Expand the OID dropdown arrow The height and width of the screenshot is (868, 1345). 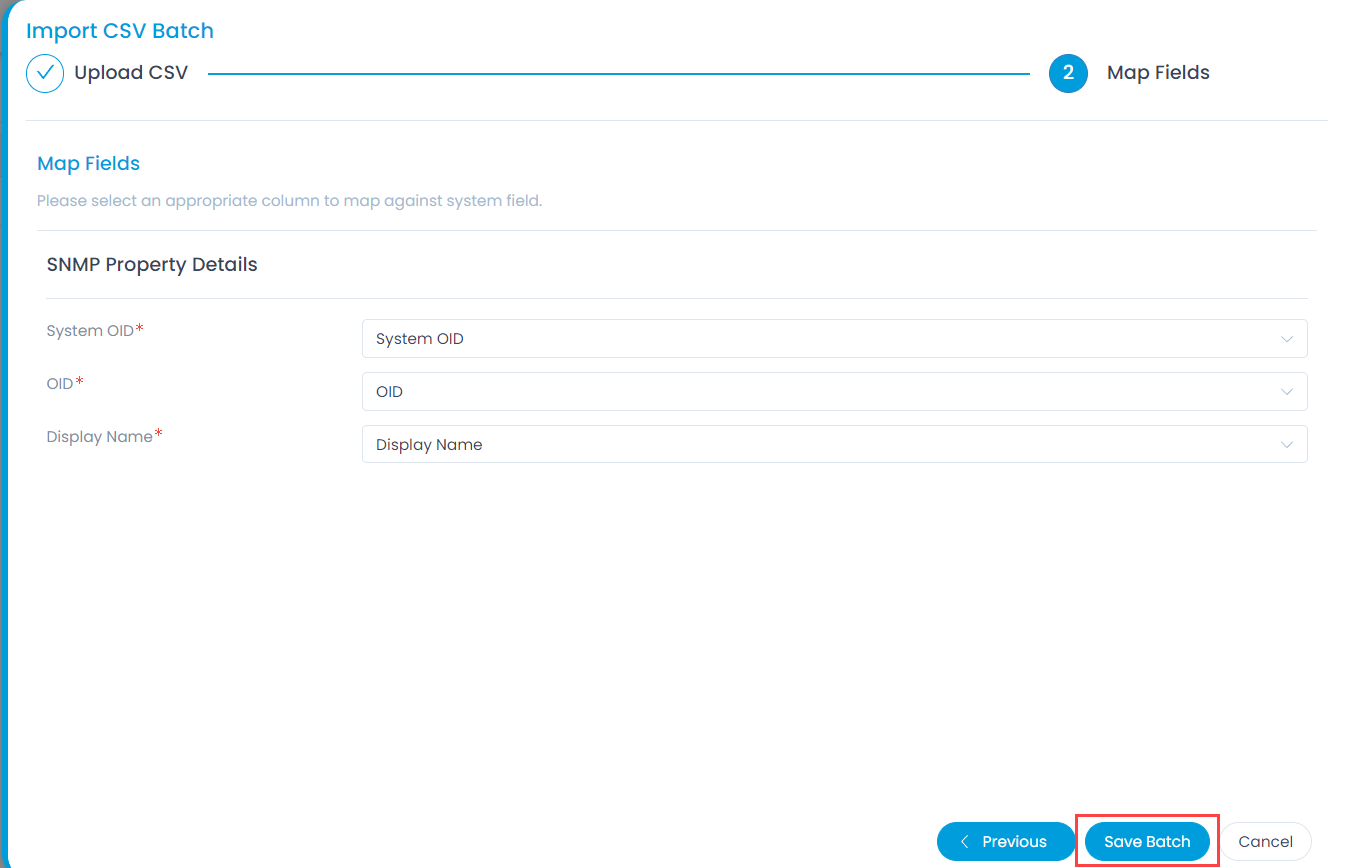(x=1287, y=392)
